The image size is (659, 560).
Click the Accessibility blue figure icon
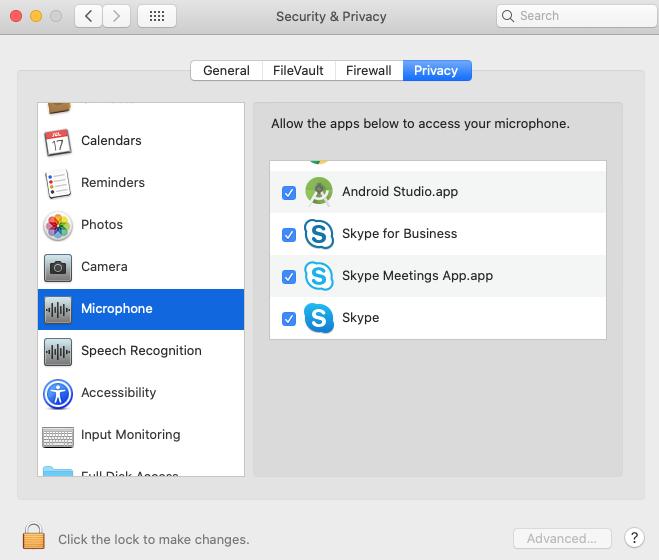tap(58, 394)
